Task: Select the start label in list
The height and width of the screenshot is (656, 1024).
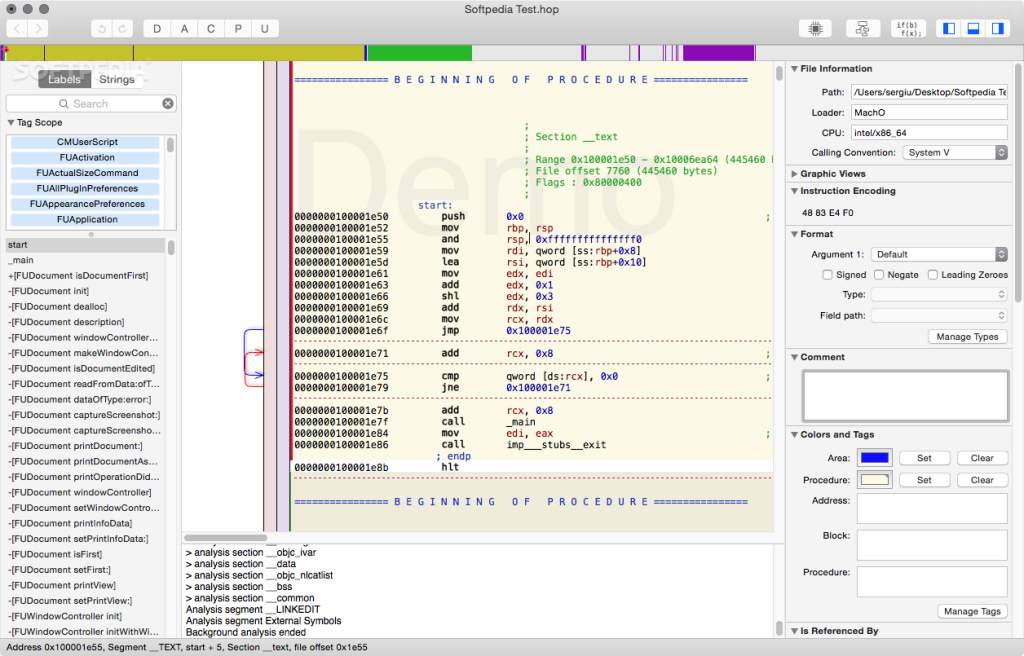Action: pyautogui.click(x=86, y=245)
